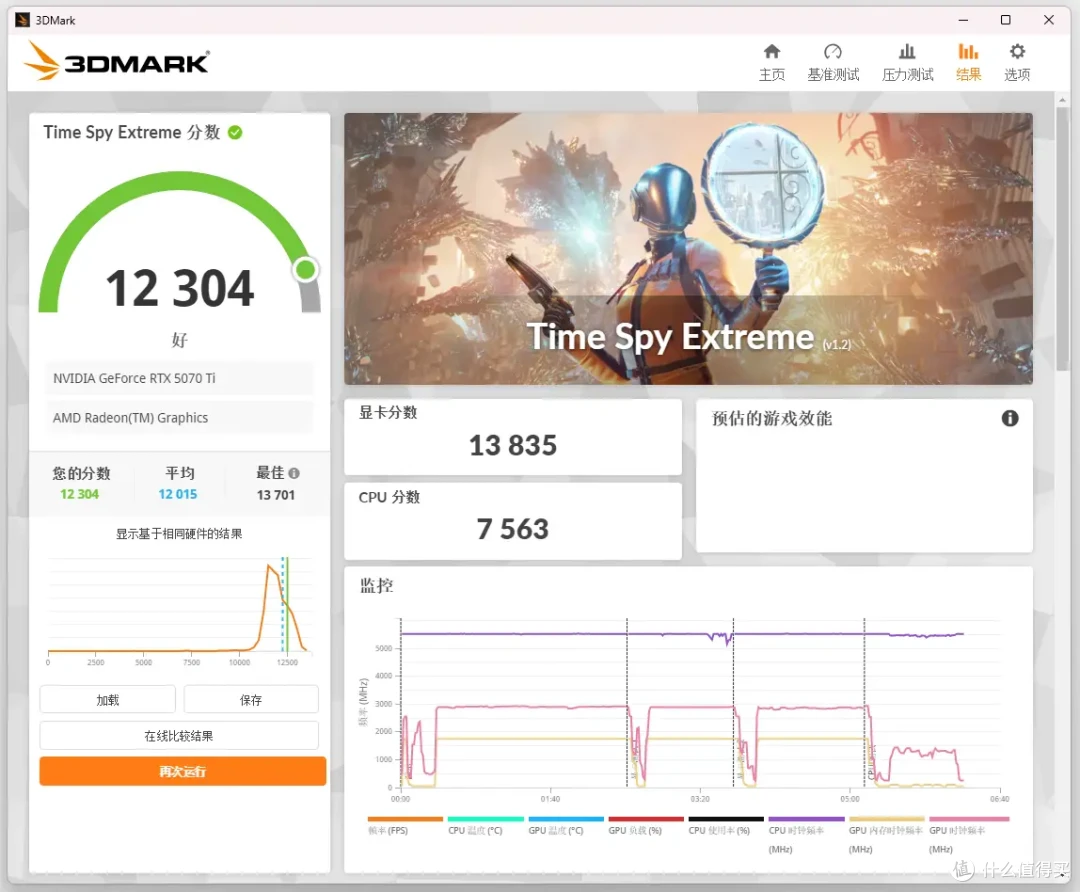Viewport: 1080px width, 892px height.
Task: Click the NVIDIA GeForce RTX 5070 Ti row
Action: pyautogui.click(x=179, y=378)
